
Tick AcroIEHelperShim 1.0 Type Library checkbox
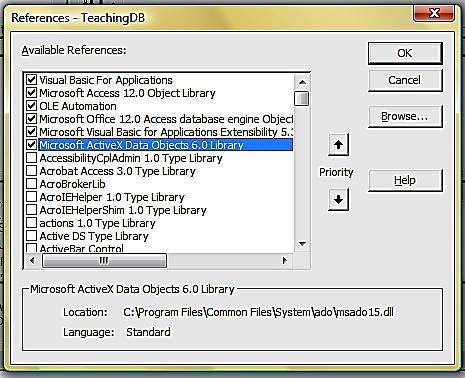point(31,210)
